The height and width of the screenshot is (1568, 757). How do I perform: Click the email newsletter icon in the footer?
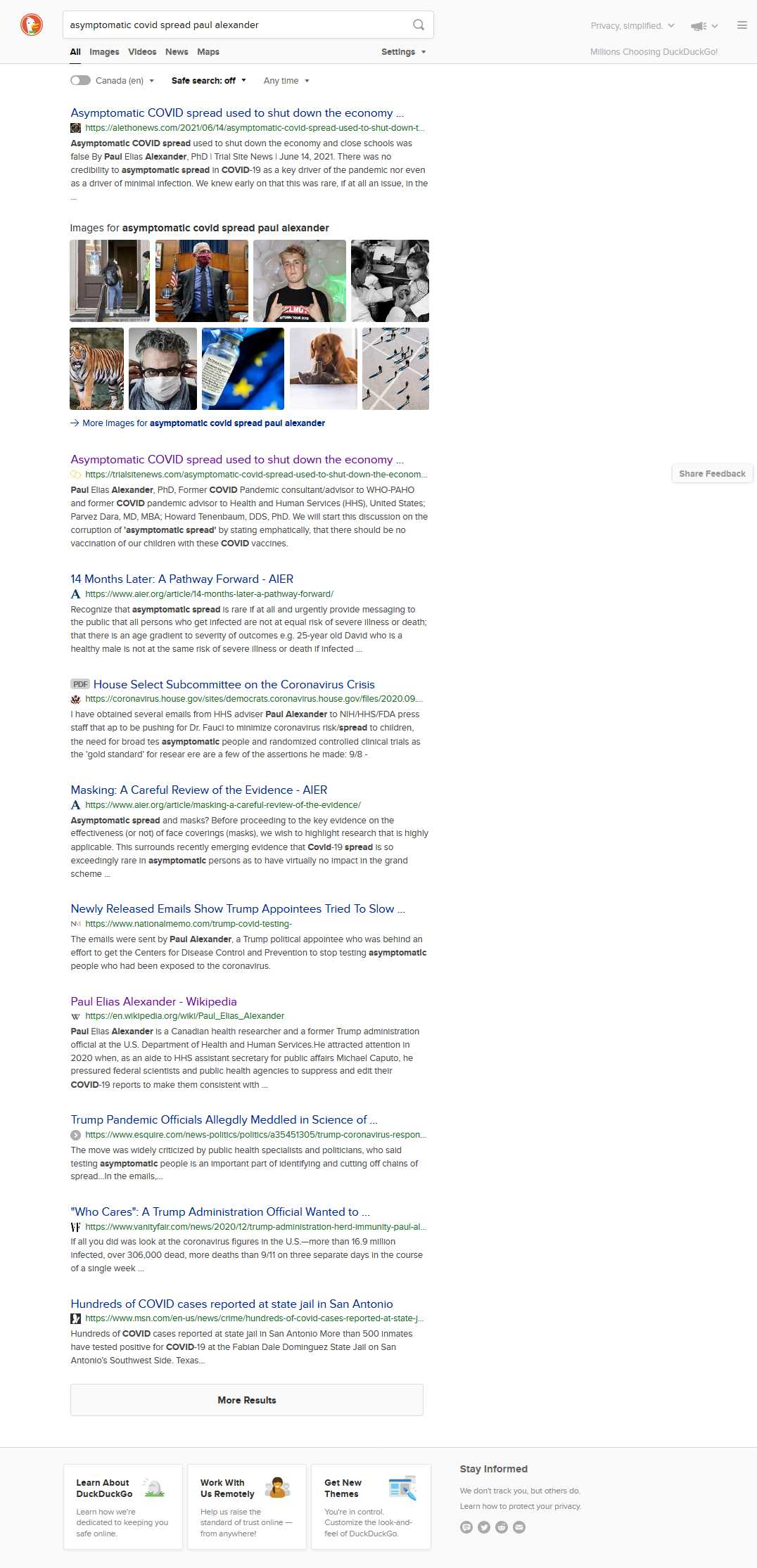(519, 1527)
